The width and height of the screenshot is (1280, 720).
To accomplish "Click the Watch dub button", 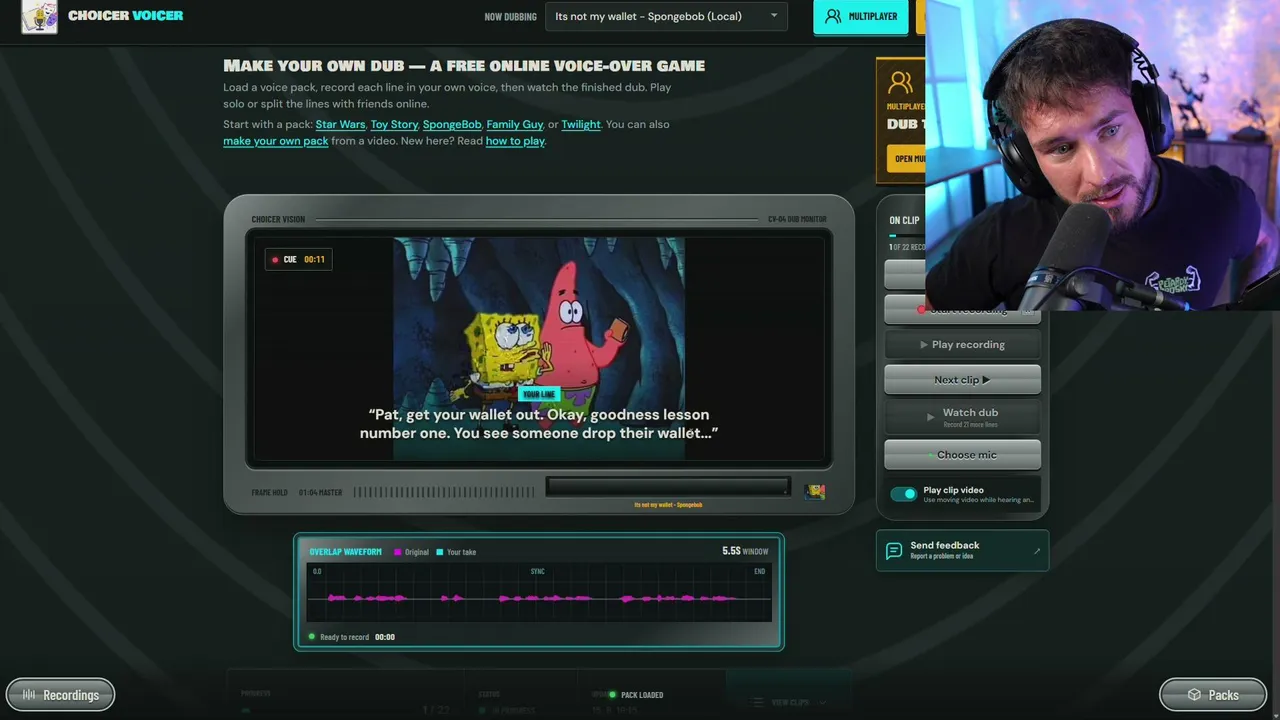I will coord(962,416).
